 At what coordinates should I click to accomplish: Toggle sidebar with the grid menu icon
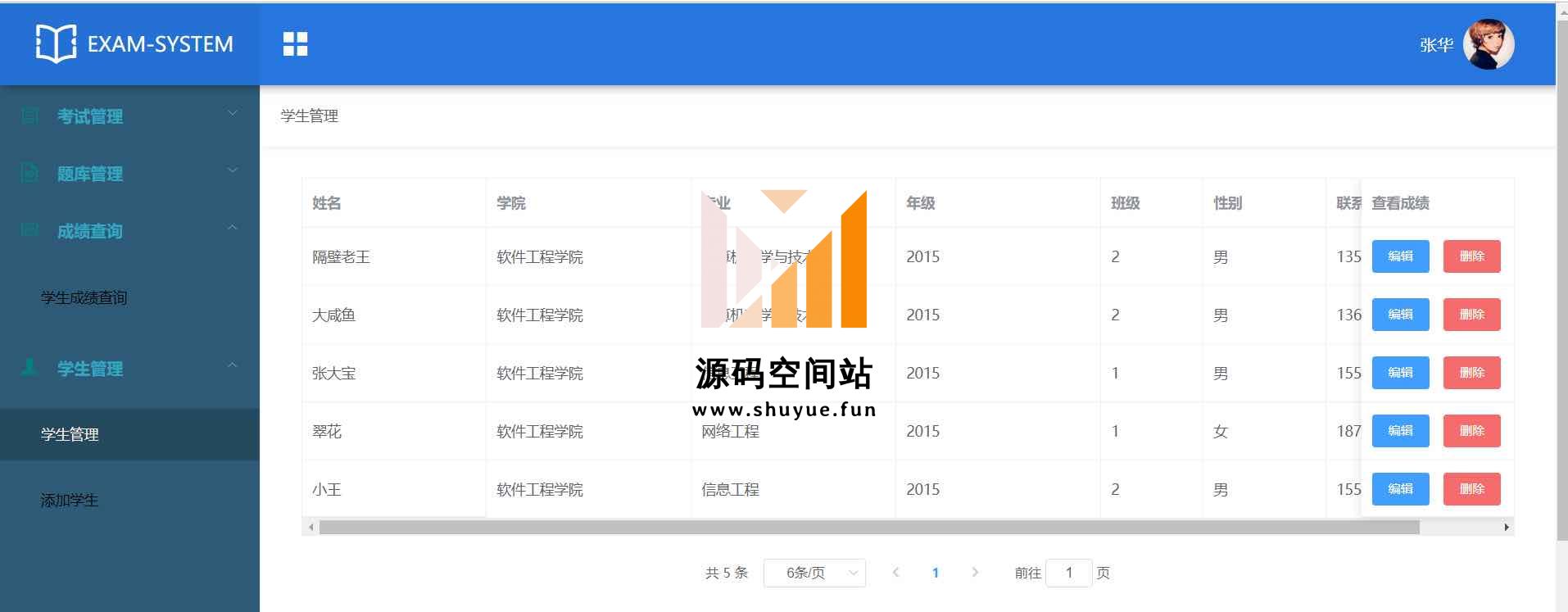(x=295, y=44)
